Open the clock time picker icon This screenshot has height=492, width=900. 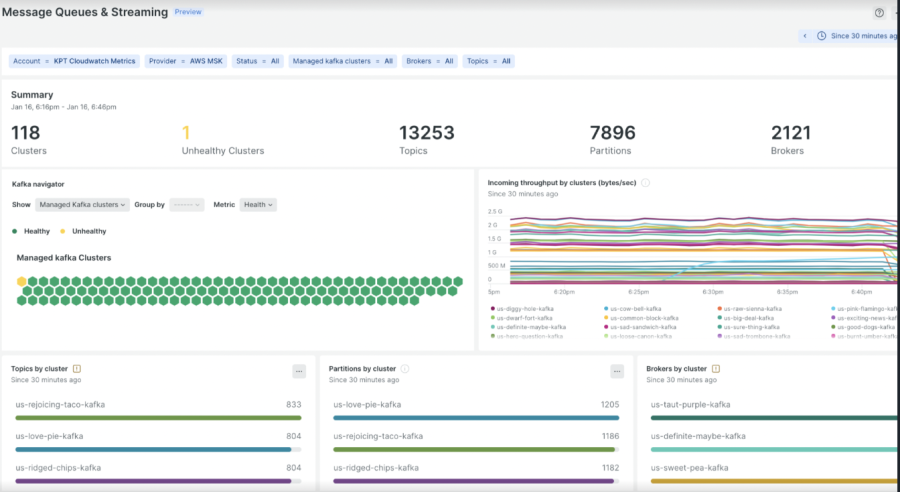click(x=822, y=36)
